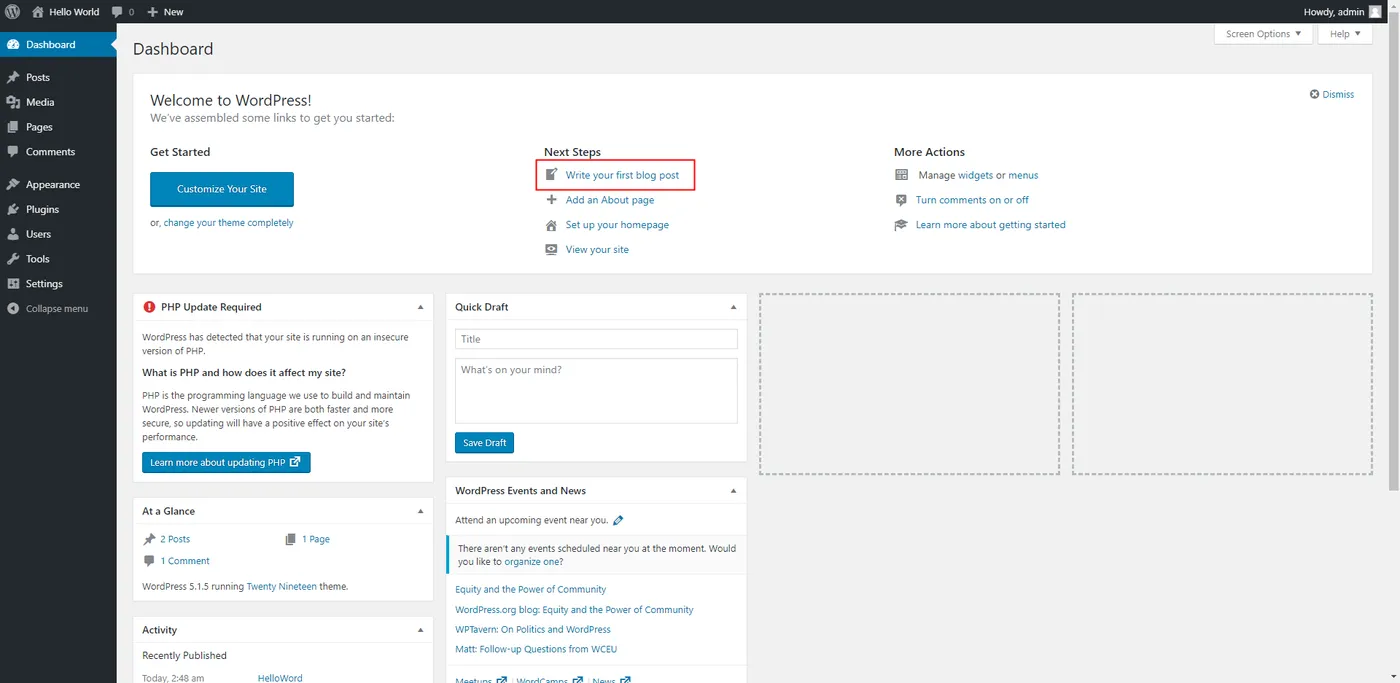Viewport: 1400px width, 683px height.
Task: Click the WordPress logo in admin bar
Action: [x=13, y=12]
